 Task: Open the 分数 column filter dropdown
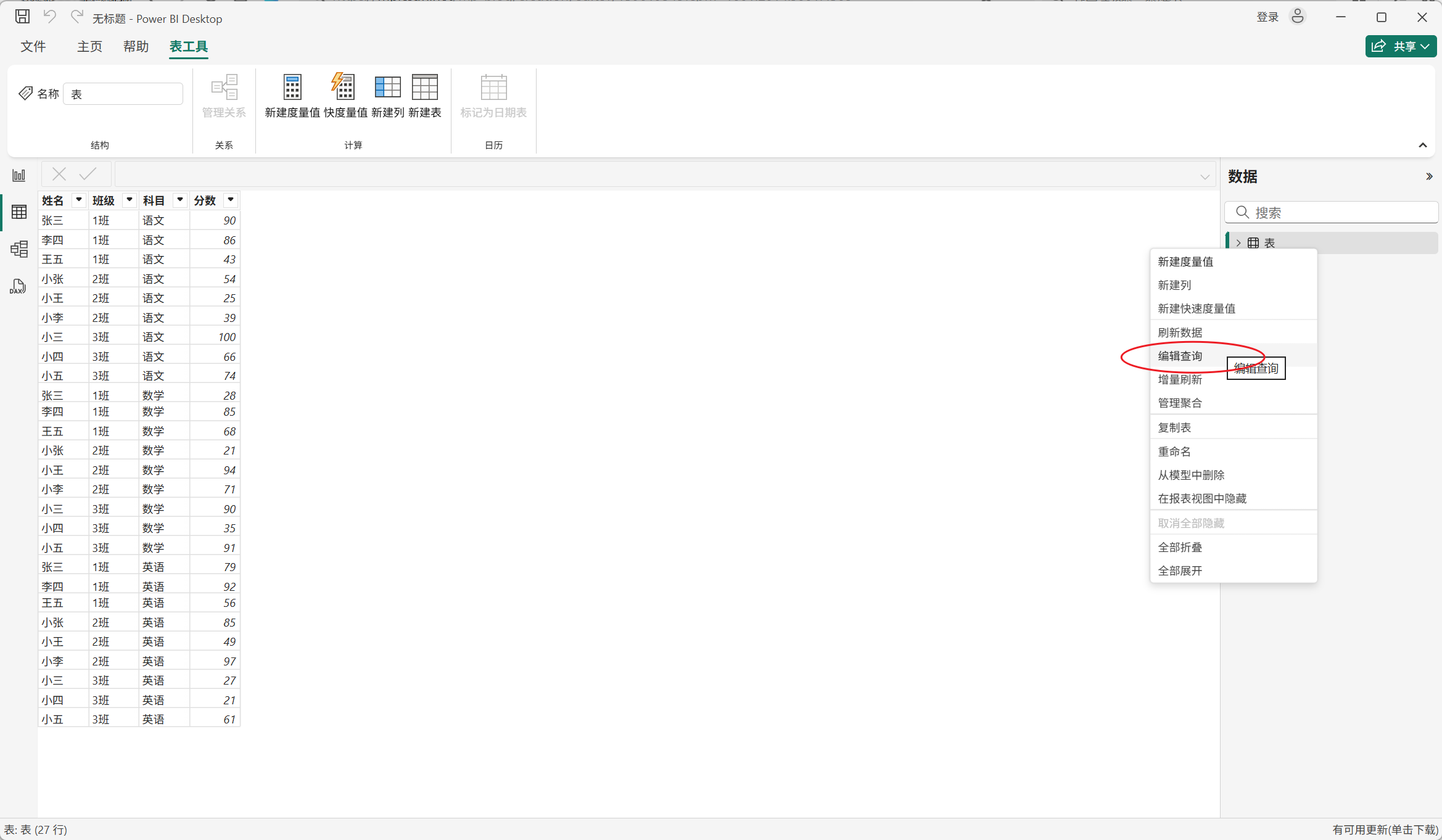[x=230, y=200]
